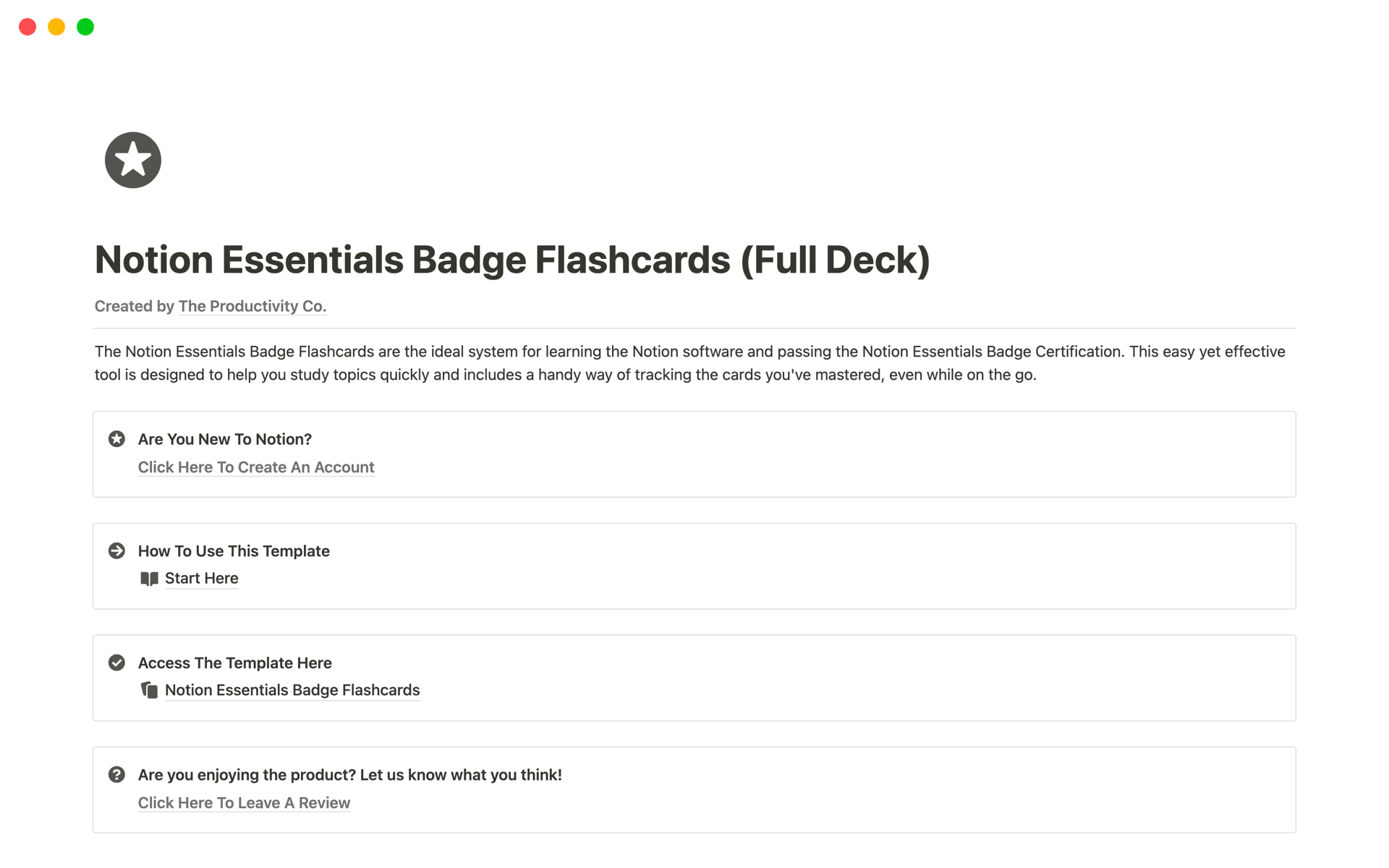Click the checkmark circle icon on Access Template
The image size is (1389, 868).
click(x=118, y=662)
